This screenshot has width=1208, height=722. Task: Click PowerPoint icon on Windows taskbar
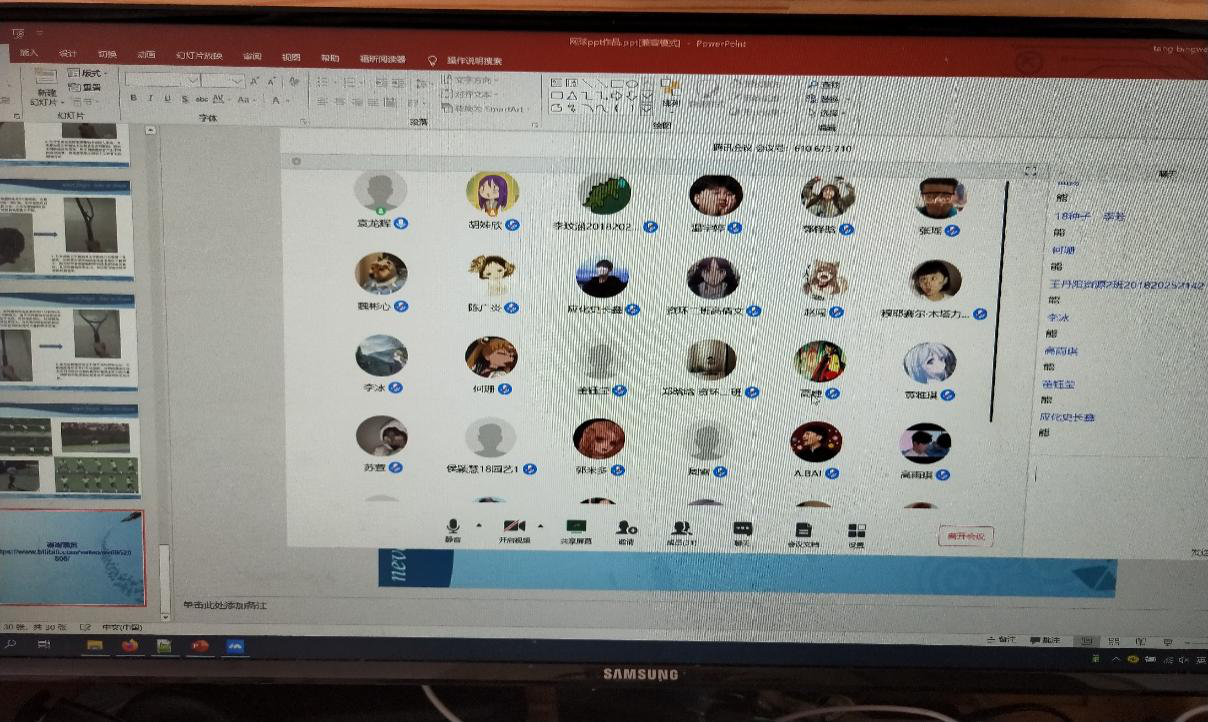click(199, 647)
